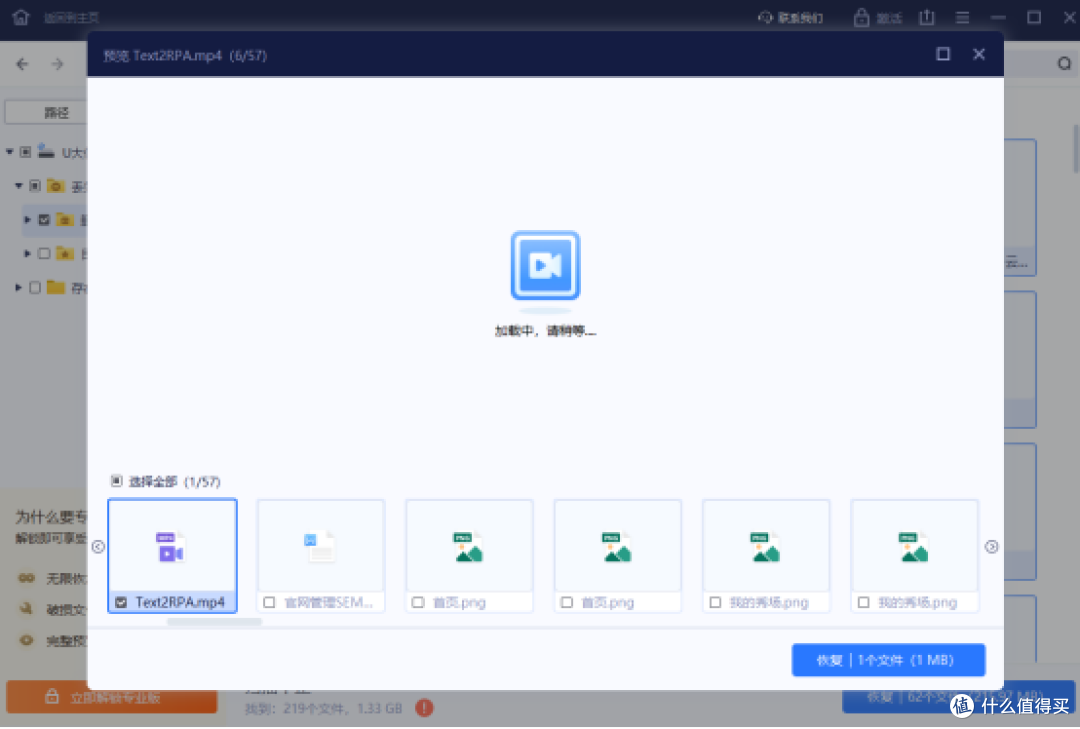1080x729 pixels.
Task: Click the infinity unlimited recovery icon
Action: pos(26,578)
